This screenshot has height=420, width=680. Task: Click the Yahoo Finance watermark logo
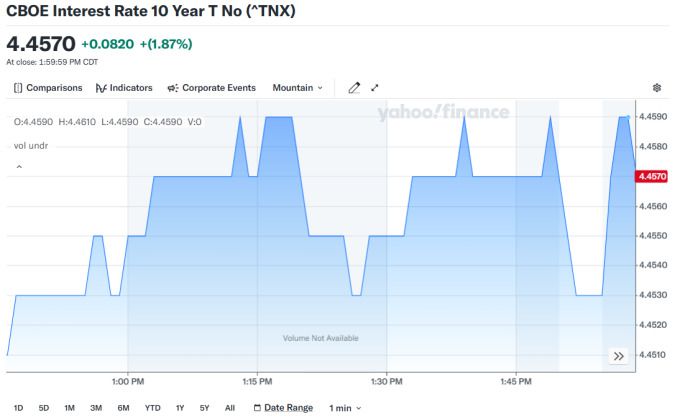tap(443, 114)
